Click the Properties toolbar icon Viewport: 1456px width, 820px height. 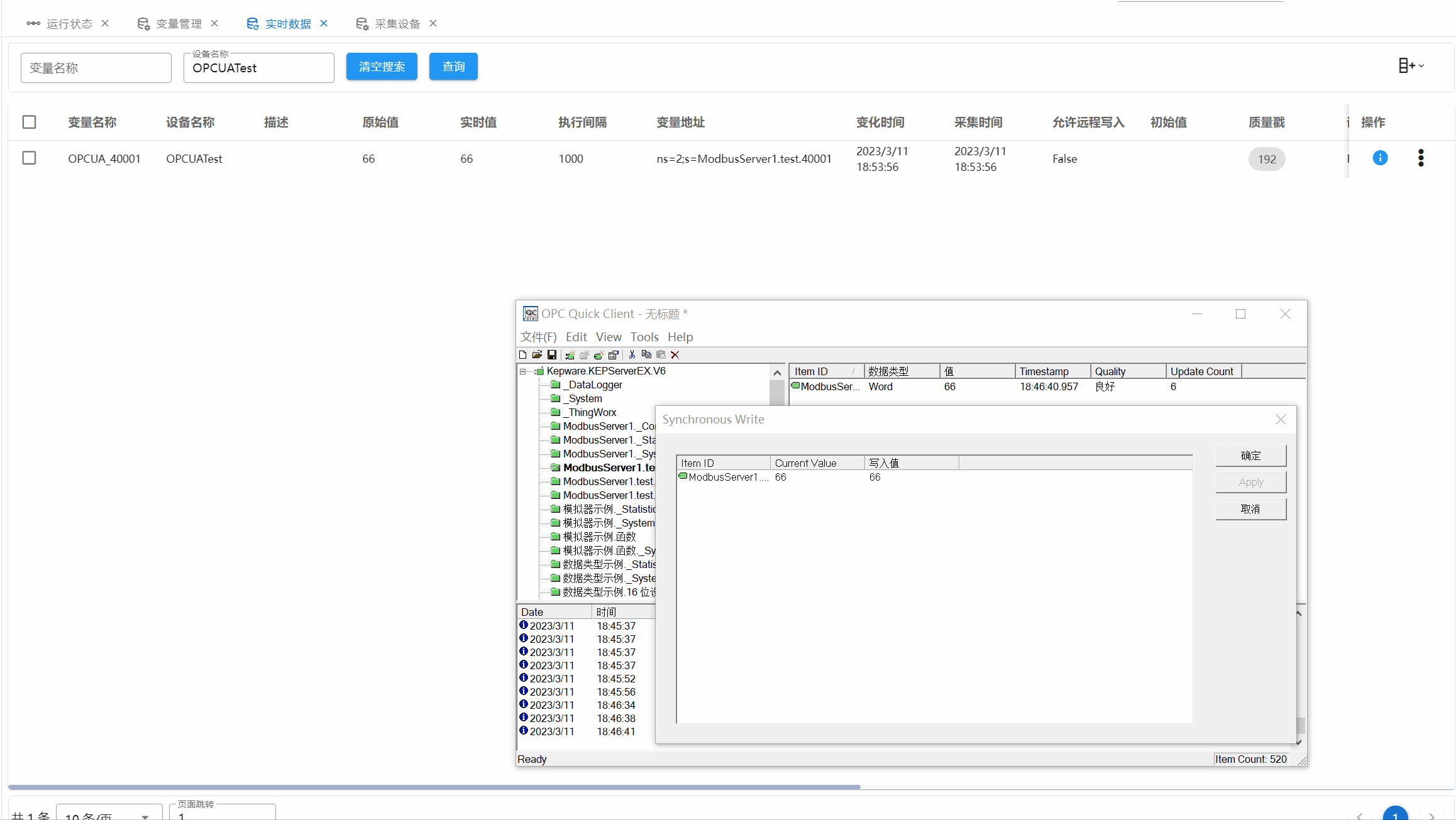pyautogui.click(x=614, y=355)
